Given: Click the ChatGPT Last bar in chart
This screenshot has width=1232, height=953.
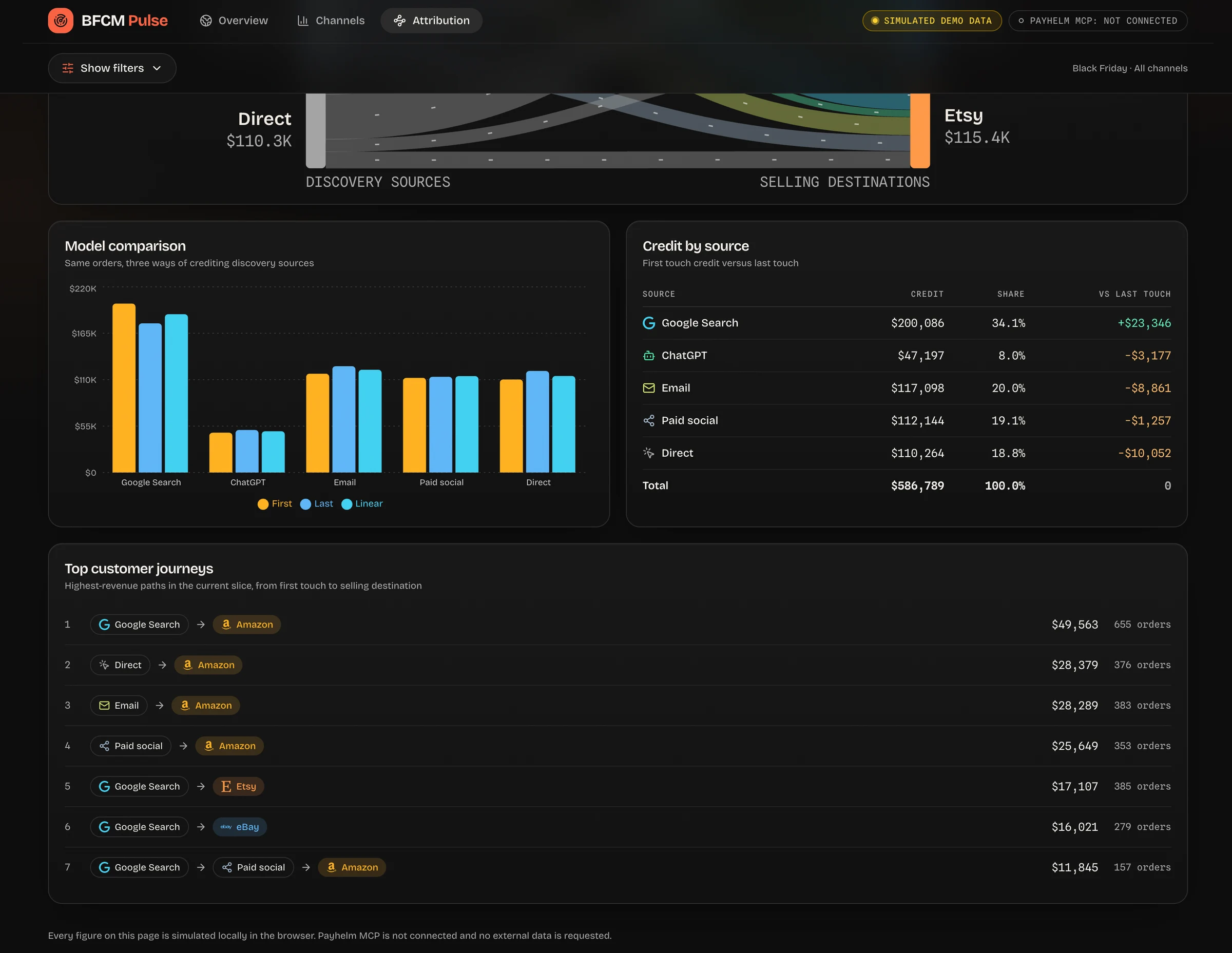Looking at the screenshot, I should (x=247, y=451).
